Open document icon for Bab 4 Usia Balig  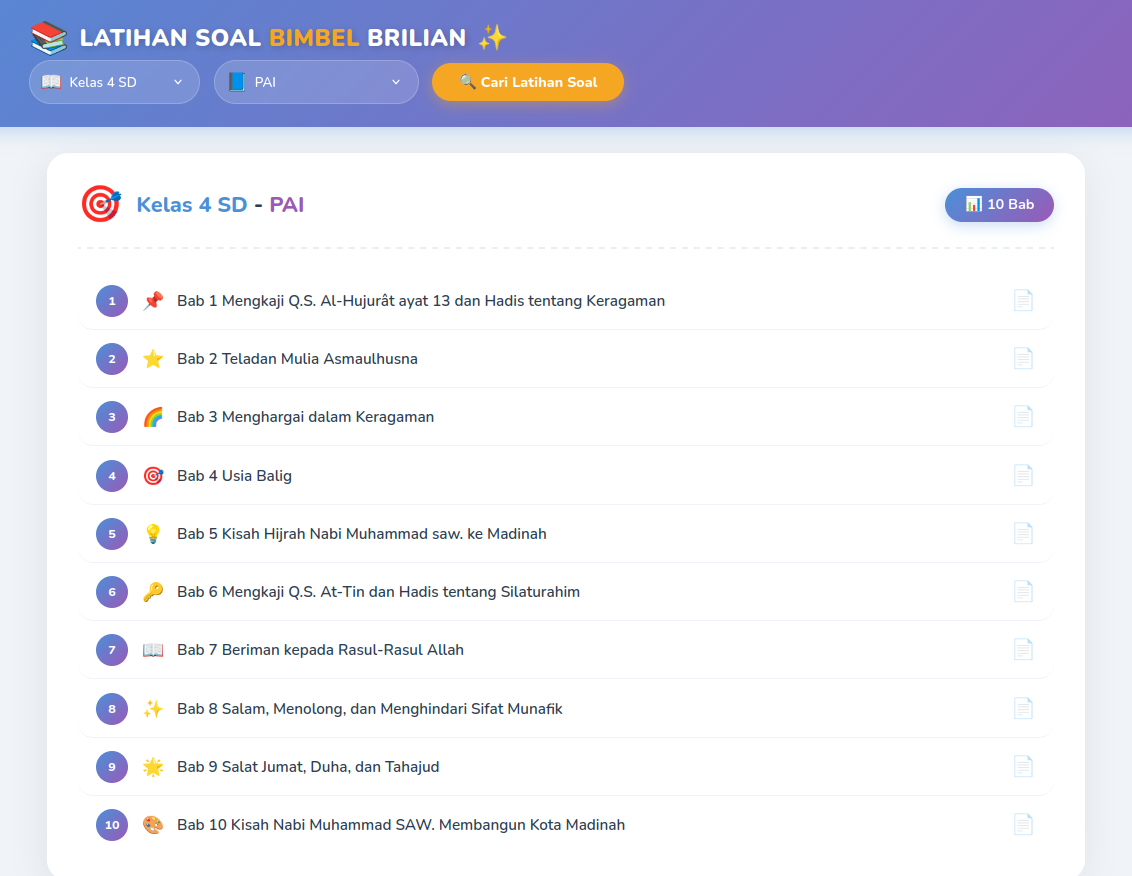[x=1023, y=476]
